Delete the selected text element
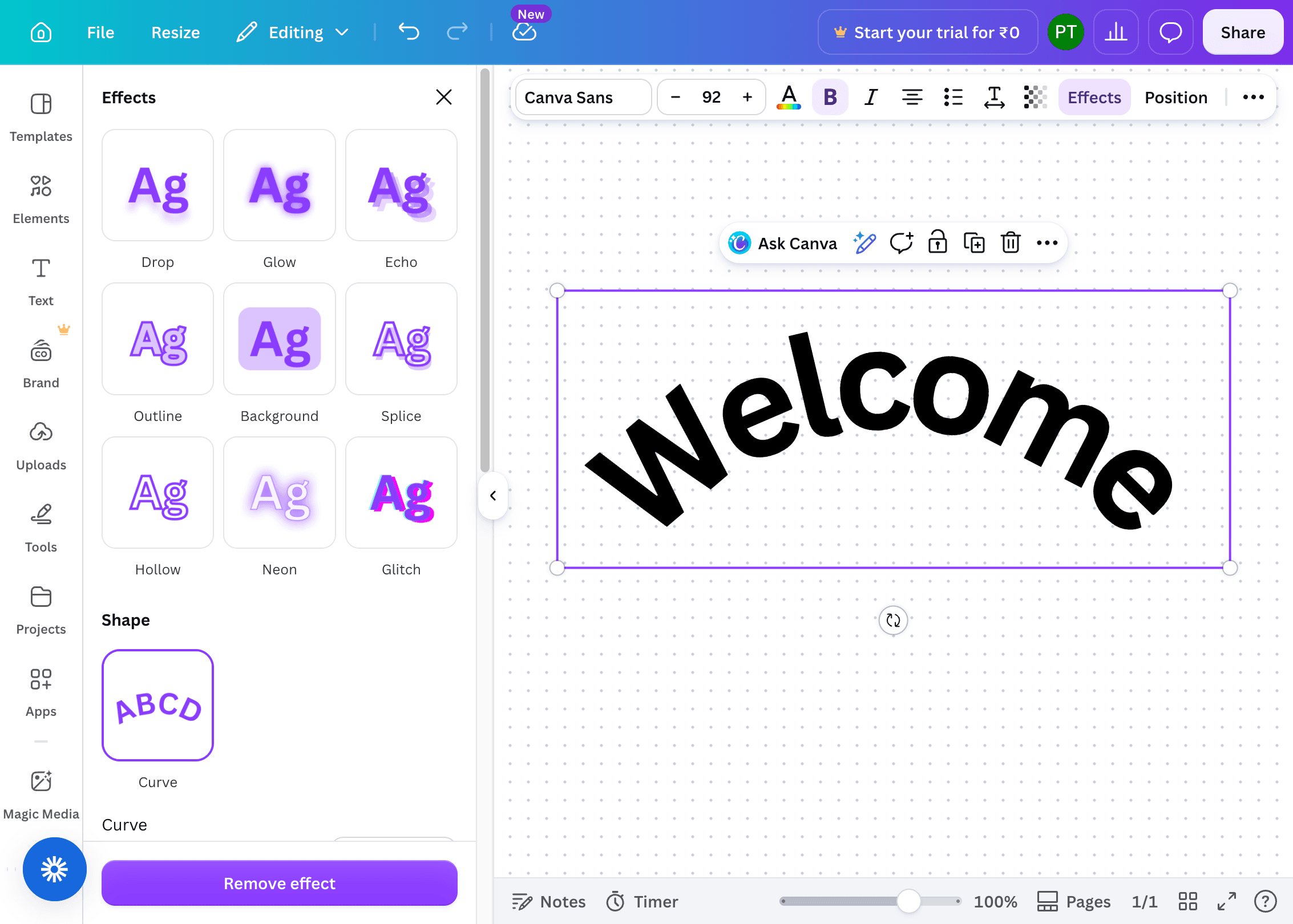 1011,243
